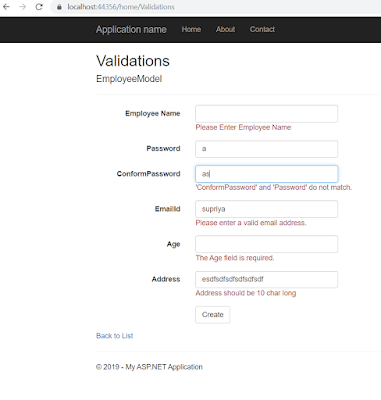The image size is (381, 400).
Task: Click the Employee Name label
Action: [x=153, y=113]
